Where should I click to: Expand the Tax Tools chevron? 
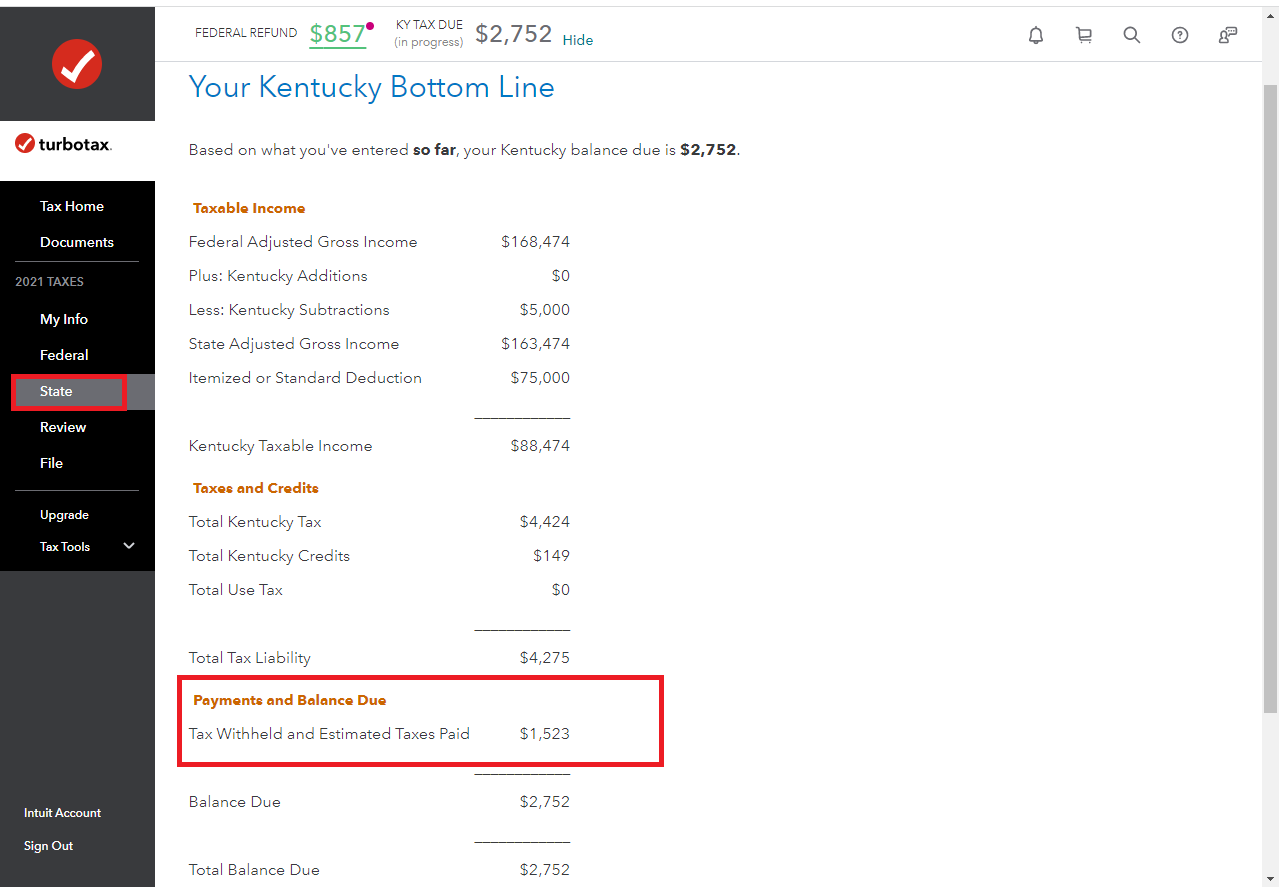tap(129, 546)
